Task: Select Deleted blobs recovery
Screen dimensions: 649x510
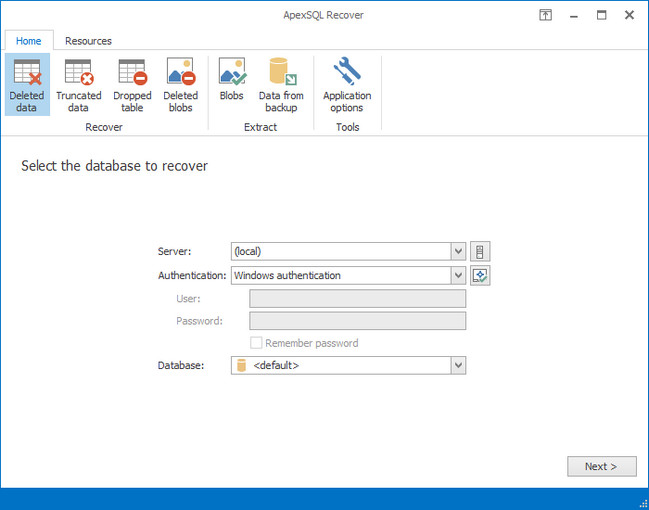Action: (x=180, y=85)
